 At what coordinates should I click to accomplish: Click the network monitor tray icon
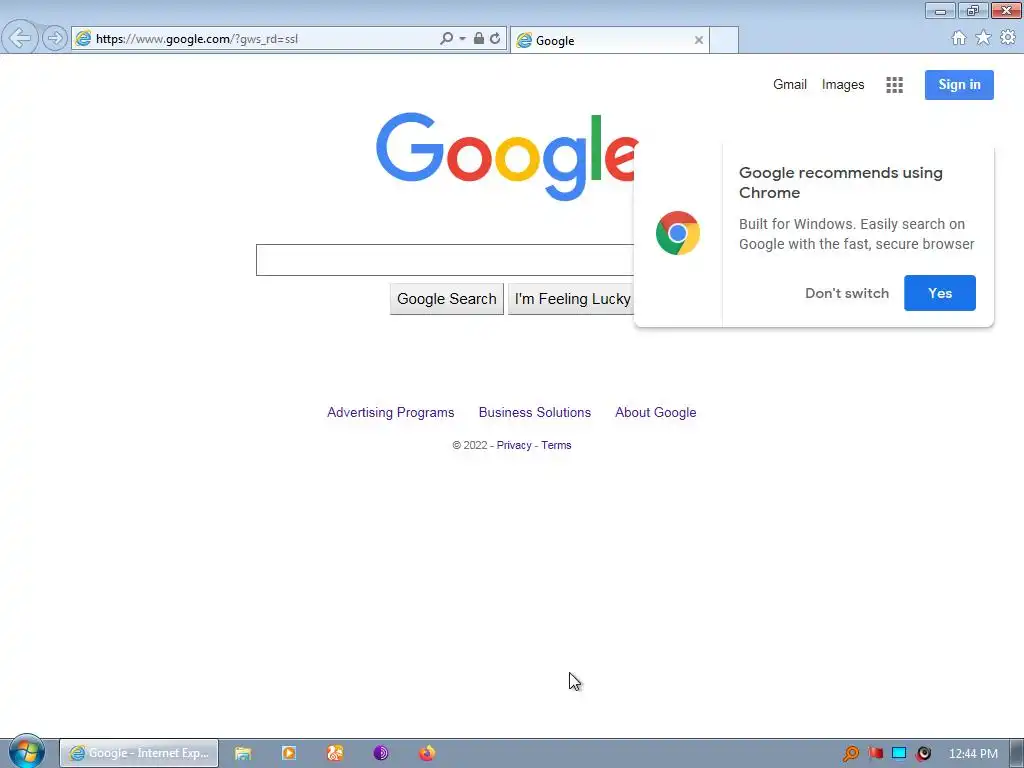(x=899, y=754)
